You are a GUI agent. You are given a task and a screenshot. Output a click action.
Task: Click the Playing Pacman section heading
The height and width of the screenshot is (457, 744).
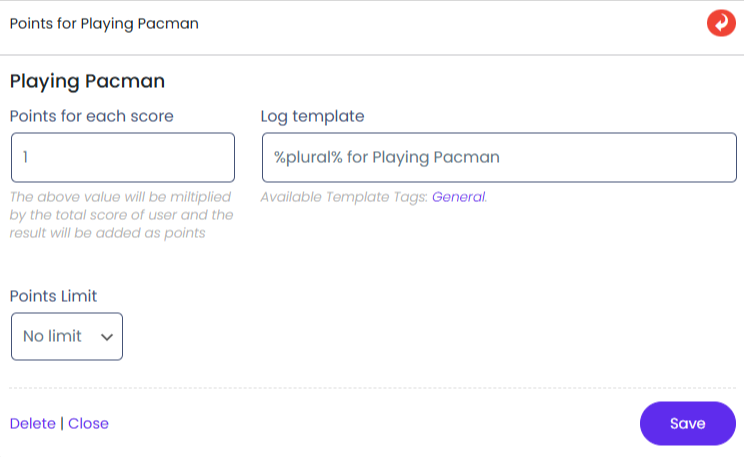87,81
